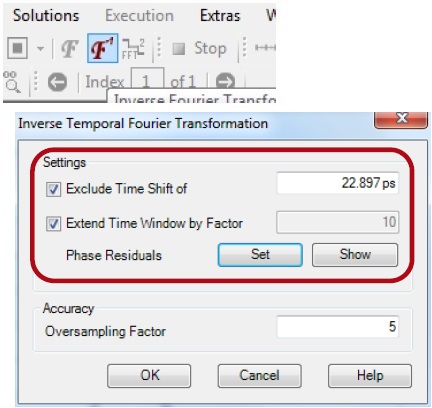Click the Inverse Fourier Transform toolbar icon
The image size is (432, 408).
click(x=102, y=48)
